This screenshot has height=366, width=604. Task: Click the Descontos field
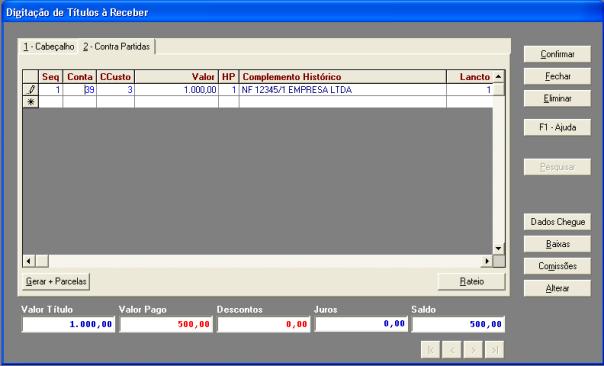coord(263,324)
